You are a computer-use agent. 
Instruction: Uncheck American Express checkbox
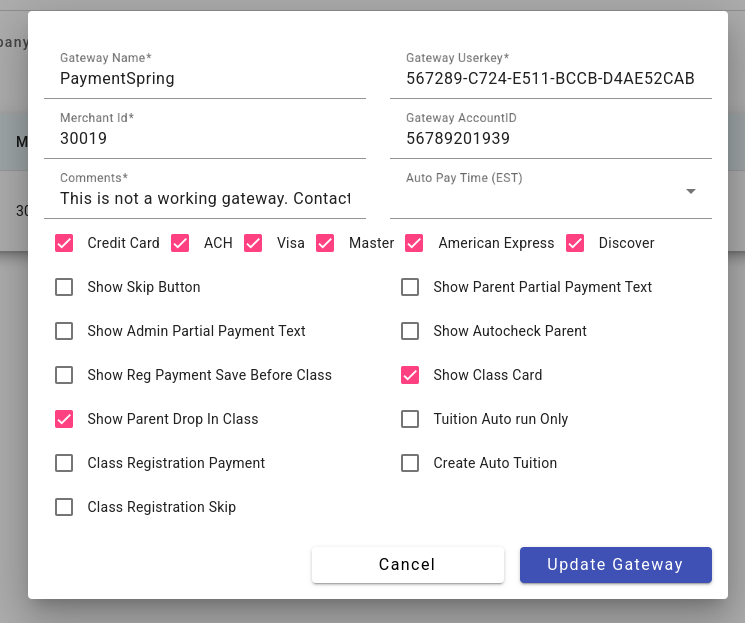click(x=414, y=243)
